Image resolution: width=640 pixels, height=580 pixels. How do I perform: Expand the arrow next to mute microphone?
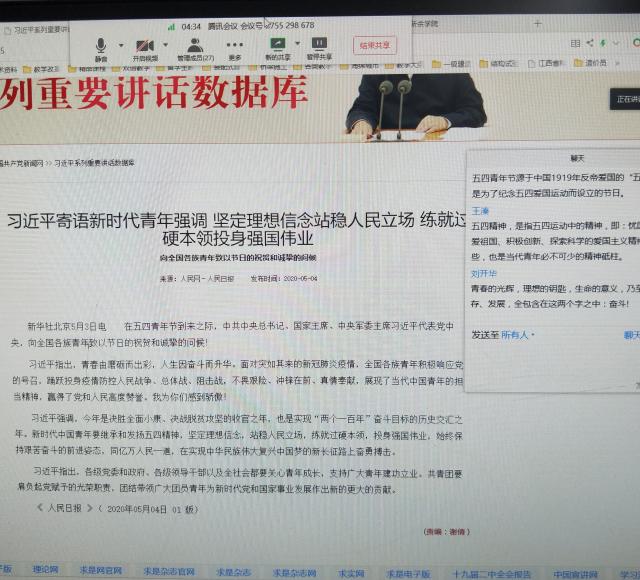pyautogui.click(x=121, y=45)
